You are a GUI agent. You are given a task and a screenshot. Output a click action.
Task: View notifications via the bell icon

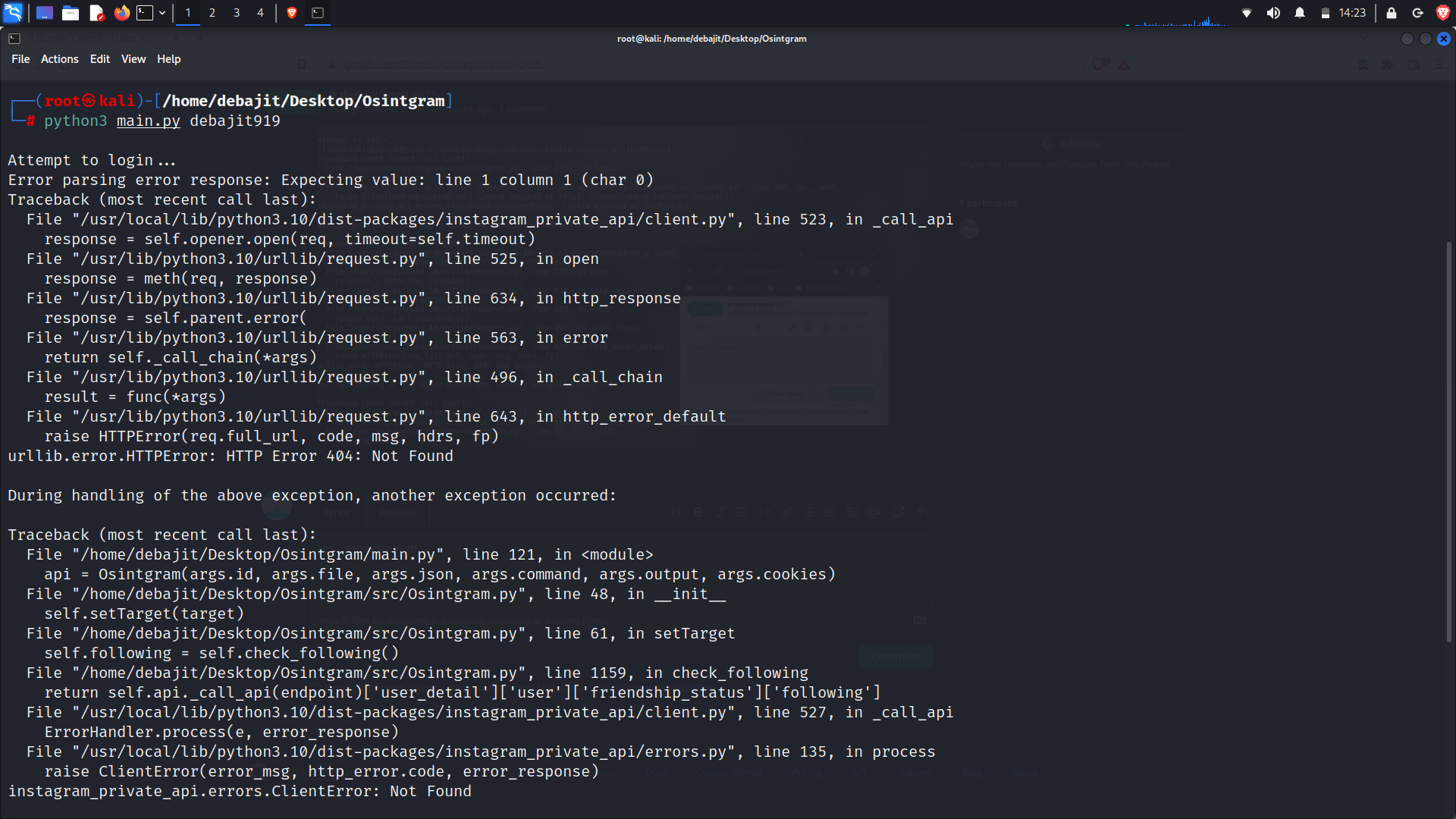1300,13
